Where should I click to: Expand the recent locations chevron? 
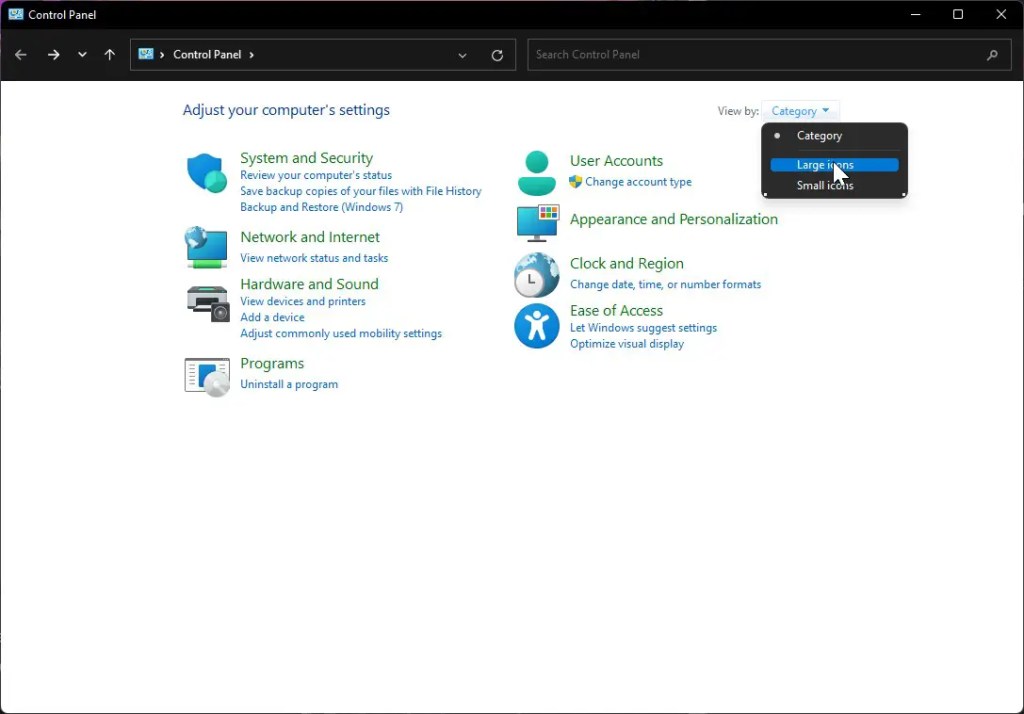pyautogui.click(x=82, y=55)
